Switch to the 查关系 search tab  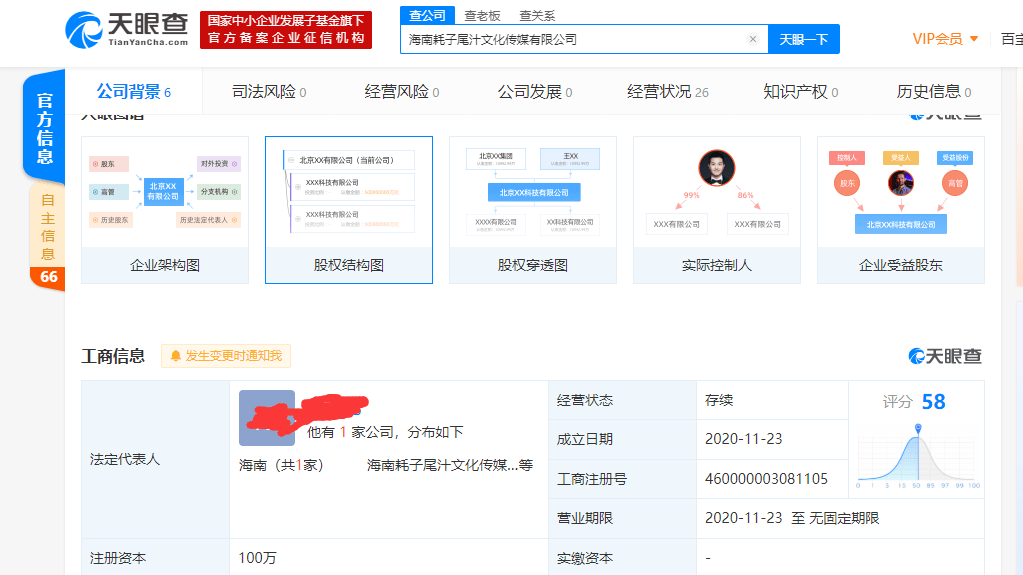[x=537, y=15]
